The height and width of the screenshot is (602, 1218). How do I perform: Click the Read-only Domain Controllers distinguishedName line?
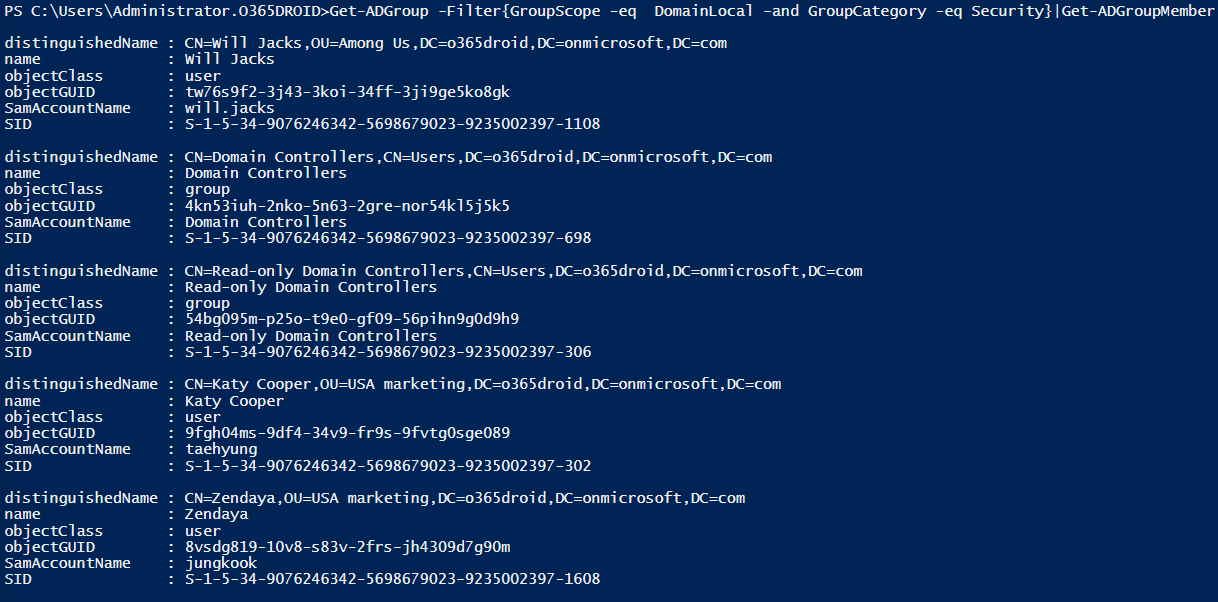click(523, 271)
